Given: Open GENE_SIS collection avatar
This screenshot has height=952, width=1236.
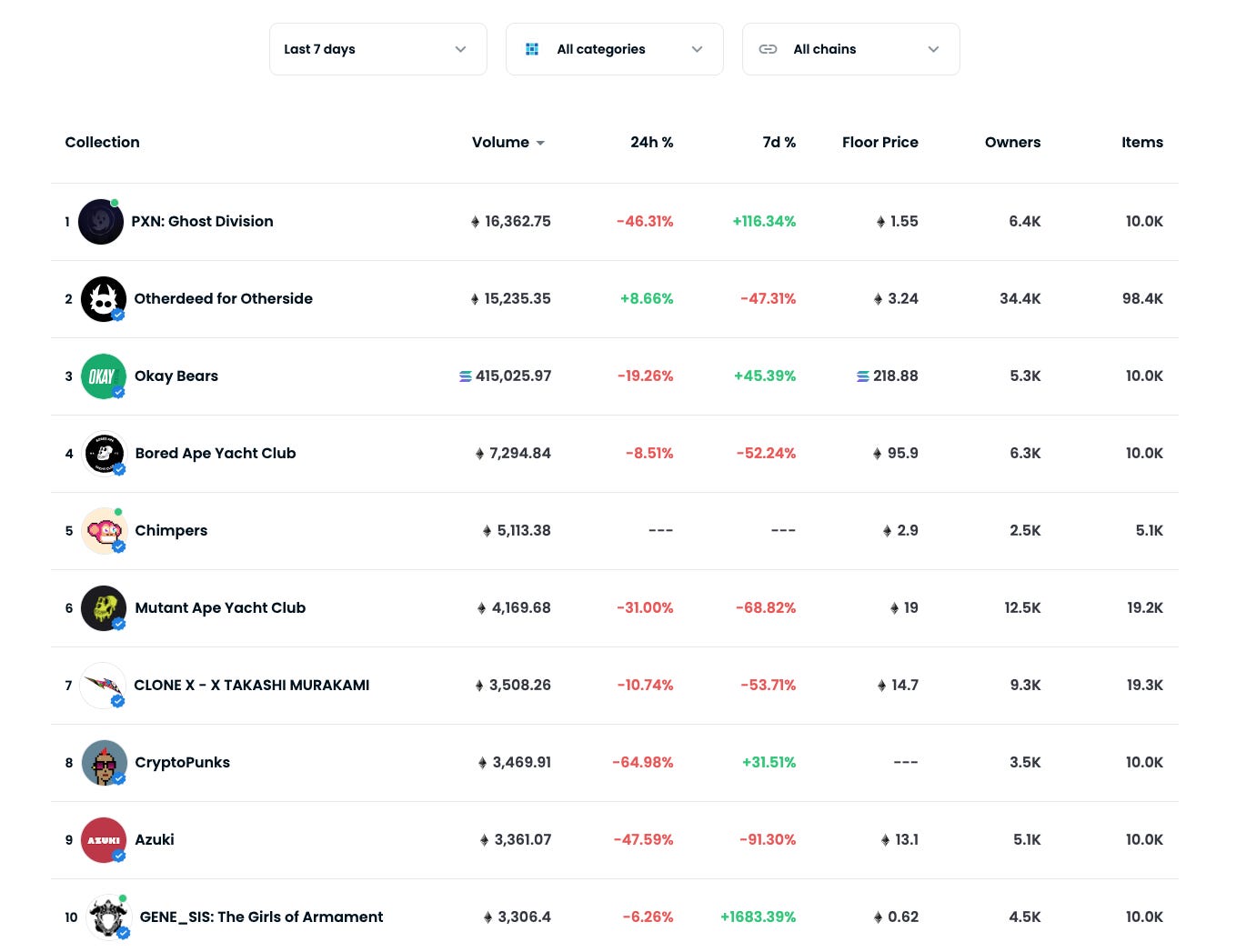Looking at the screenshot, I should point(108,917).
